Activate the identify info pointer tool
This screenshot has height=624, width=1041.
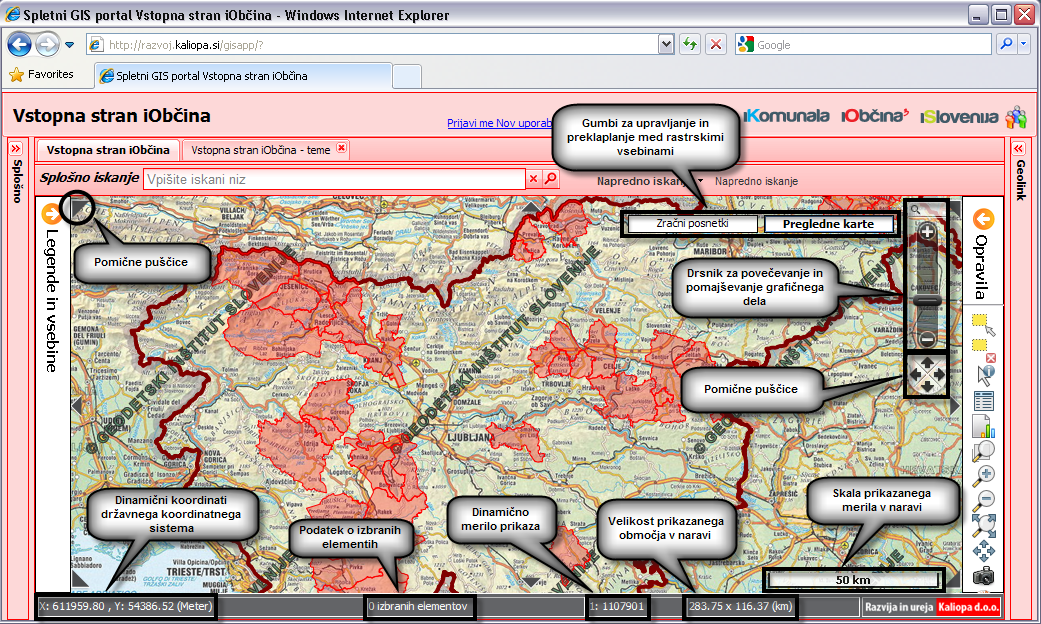pyautogui.click(x=983, y=375)
